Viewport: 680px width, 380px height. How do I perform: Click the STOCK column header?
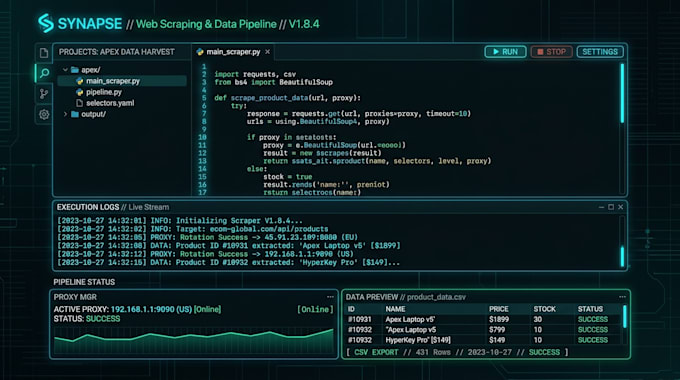545,309
